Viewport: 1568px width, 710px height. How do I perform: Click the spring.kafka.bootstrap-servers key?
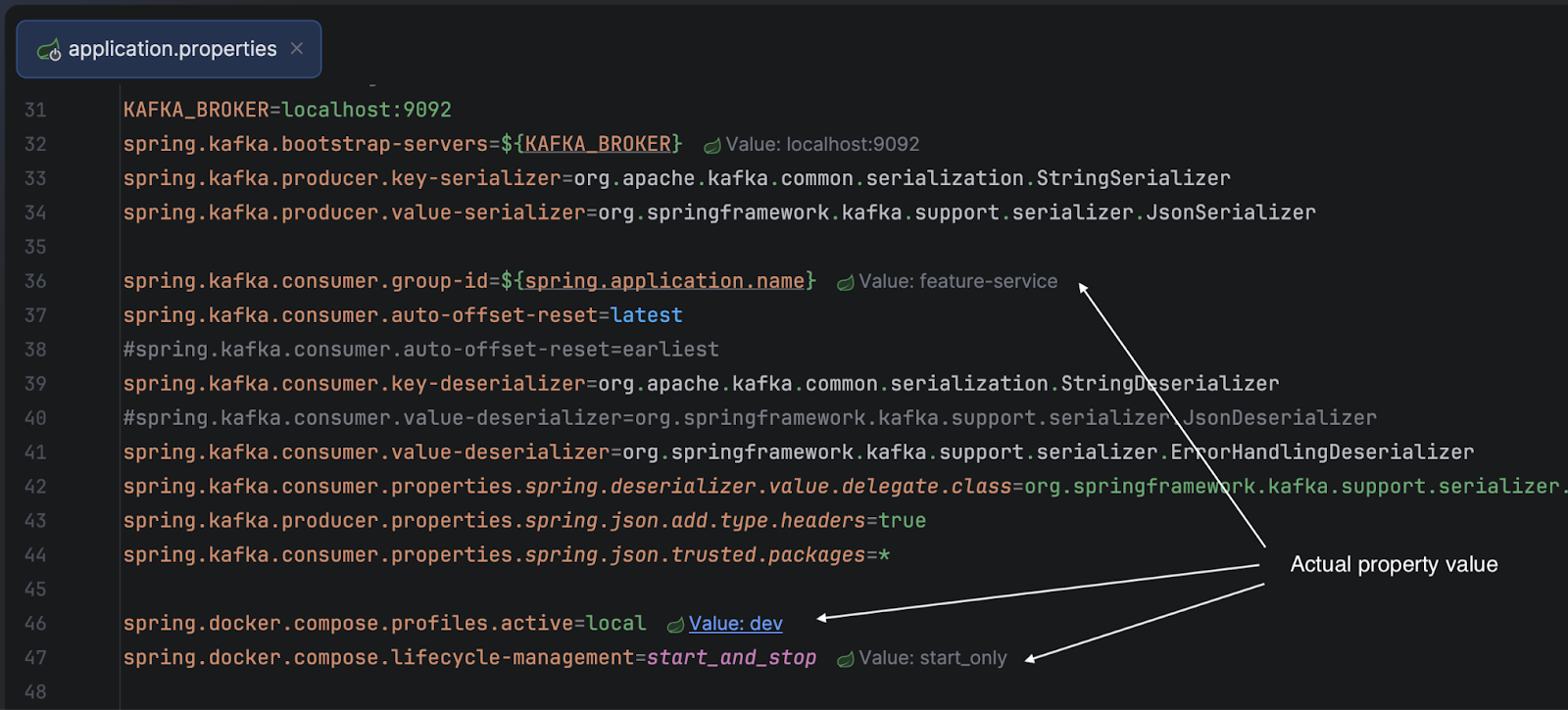click(x=305, y=144)
